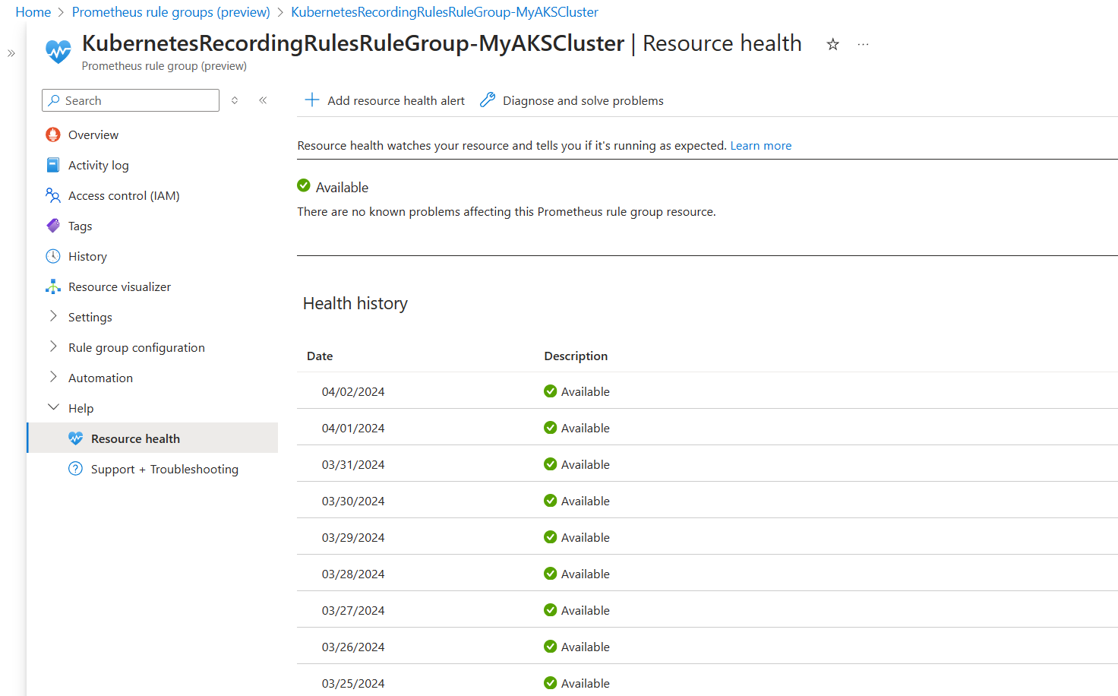Collapse the Help section

[51, 408]
